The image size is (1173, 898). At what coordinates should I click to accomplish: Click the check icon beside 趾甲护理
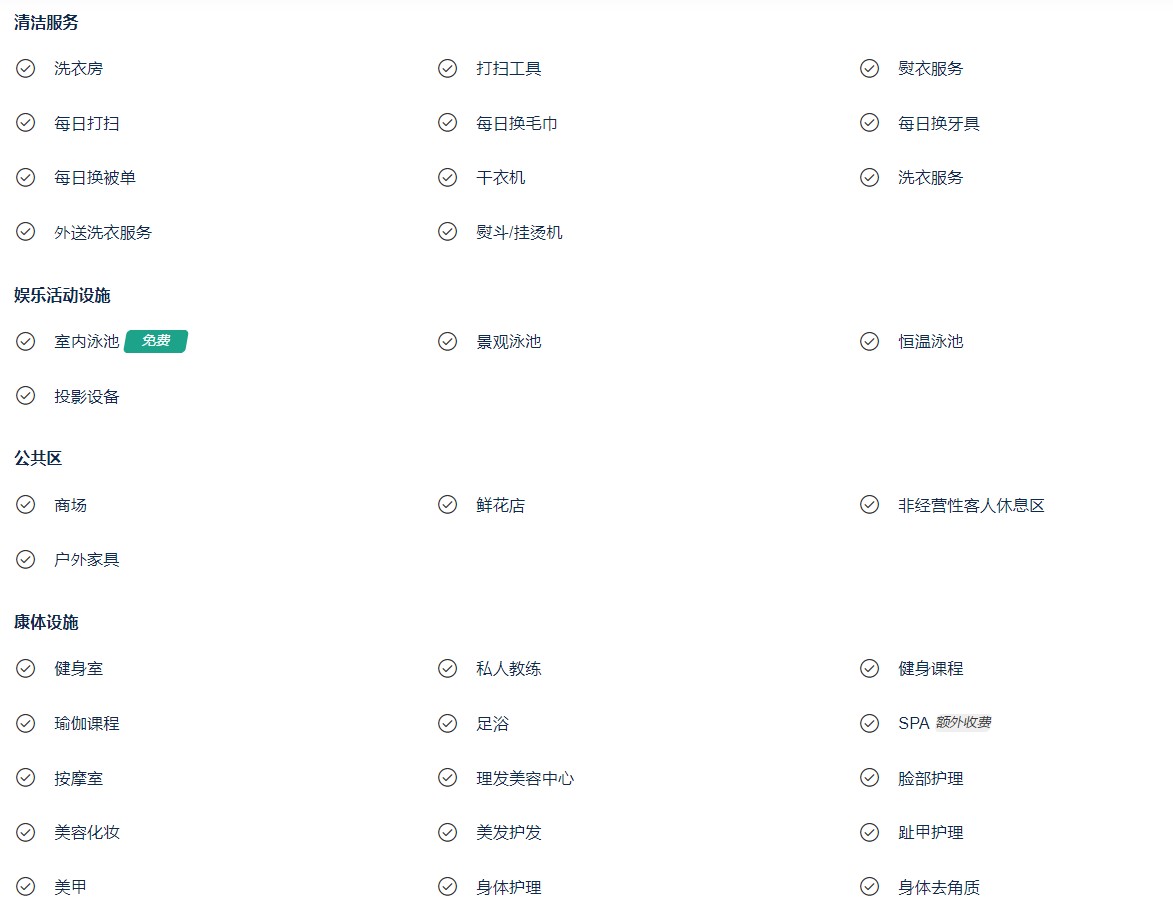tap(869, 832)
